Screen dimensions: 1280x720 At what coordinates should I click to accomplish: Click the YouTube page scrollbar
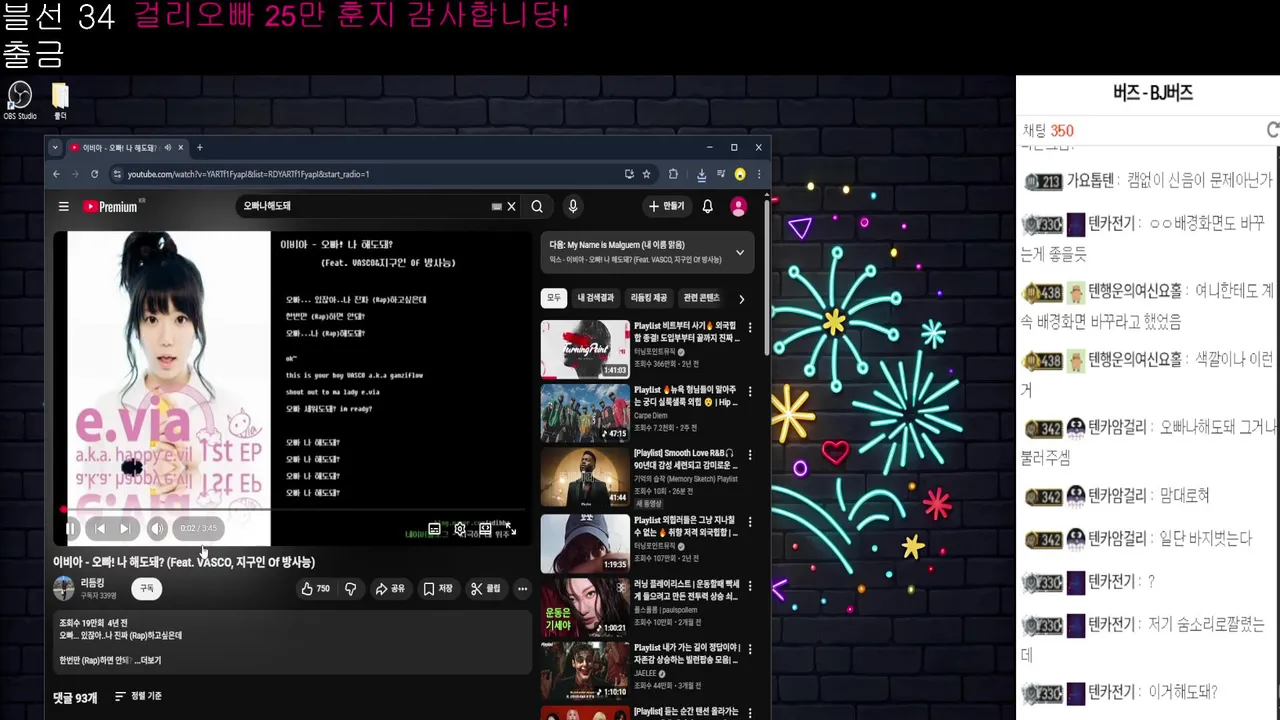coord(767,280)
